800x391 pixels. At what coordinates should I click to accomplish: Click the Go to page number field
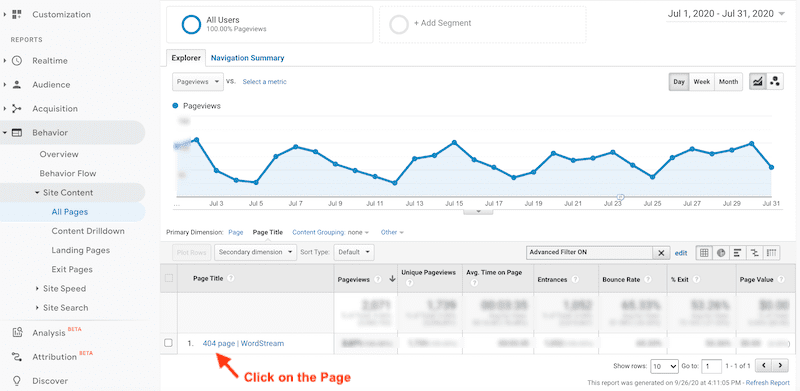711,366
